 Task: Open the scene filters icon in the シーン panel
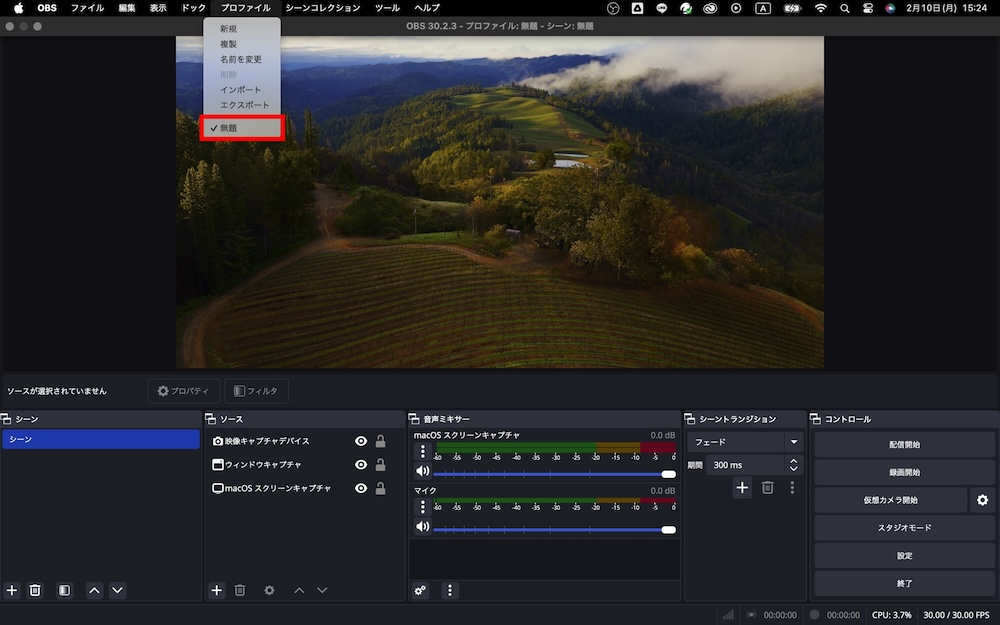[64, 590]
